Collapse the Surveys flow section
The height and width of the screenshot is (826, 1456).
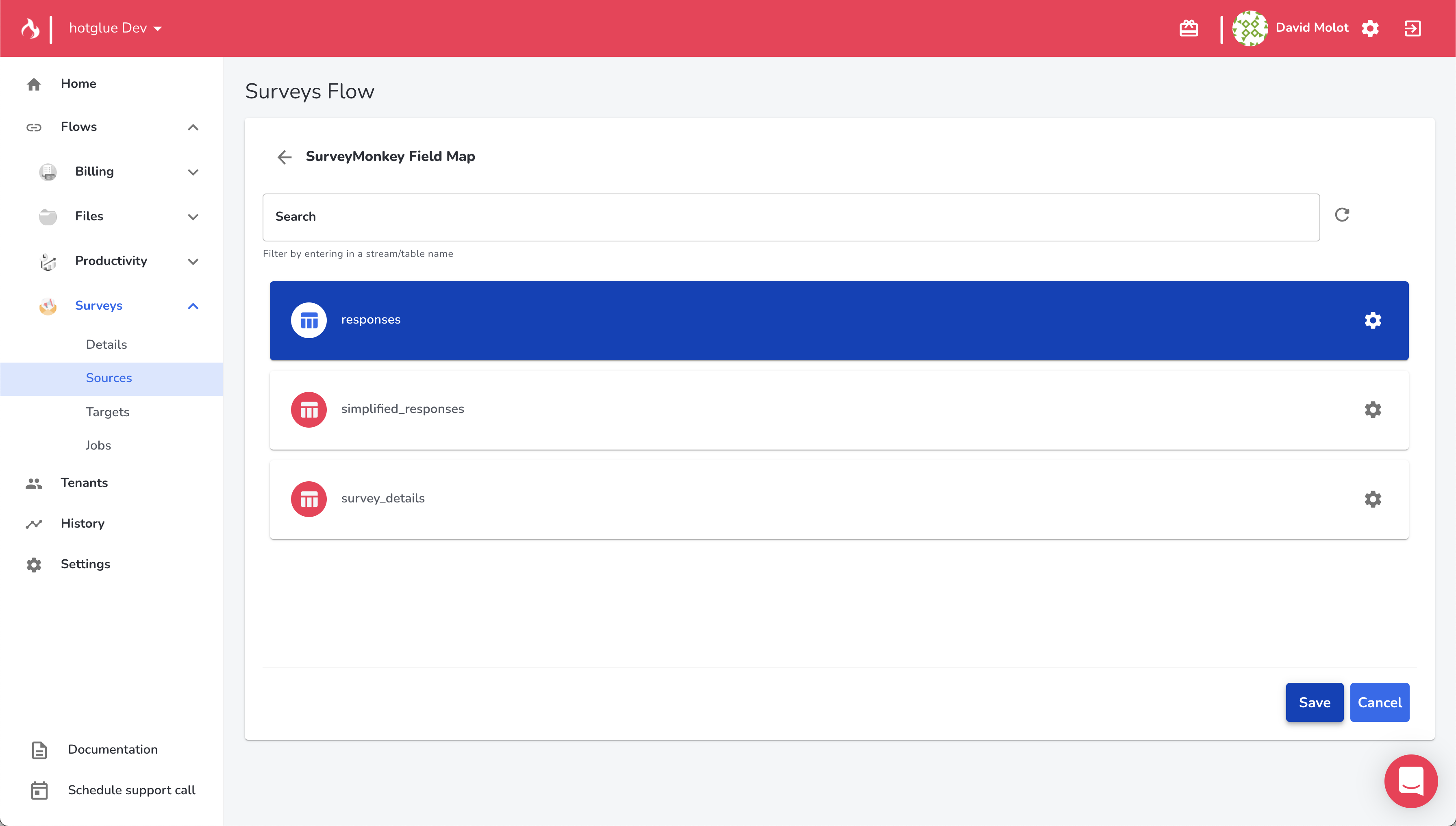193,306
